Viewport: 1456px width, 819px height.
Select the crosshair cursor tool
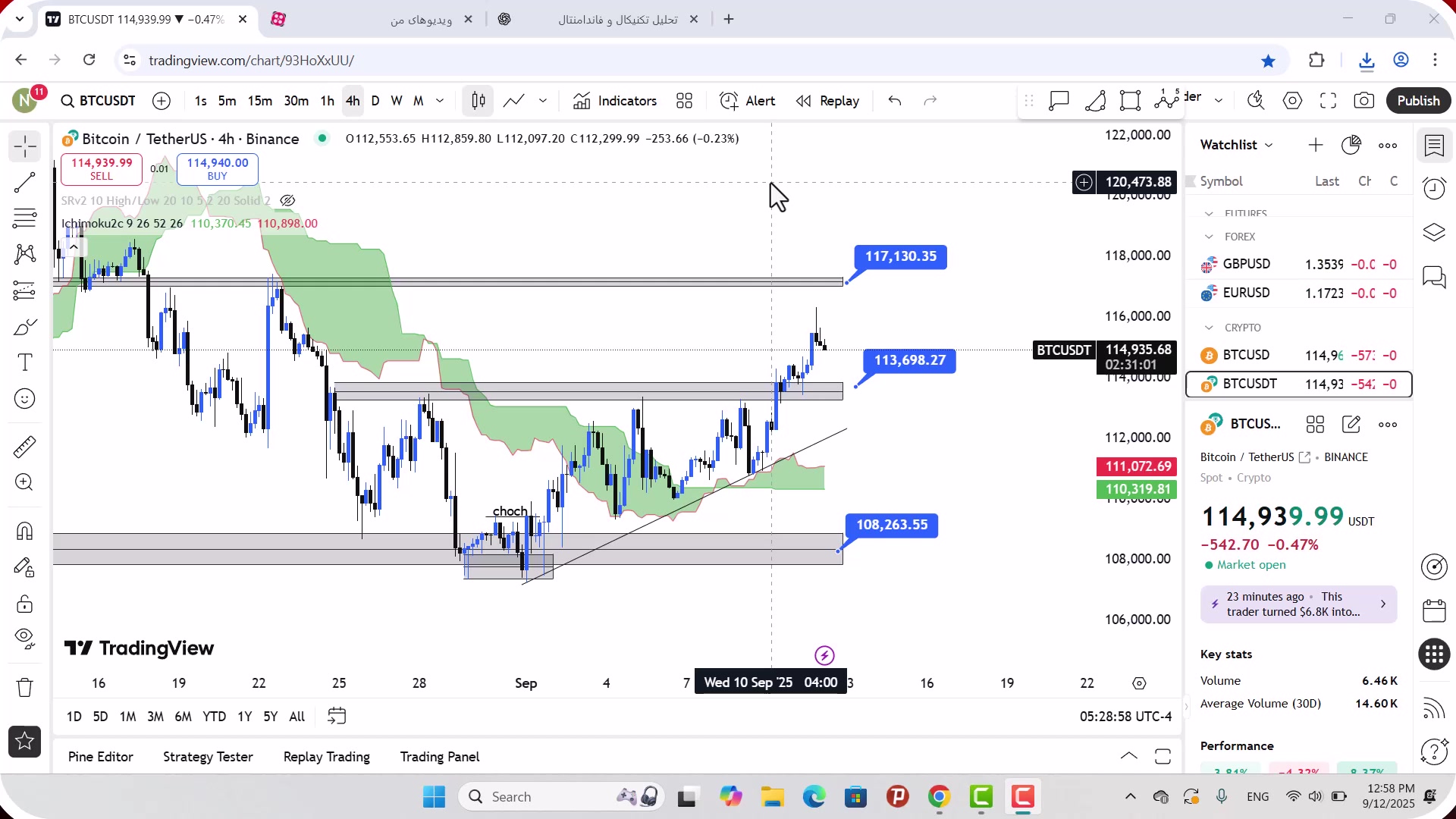coord(24,146)
